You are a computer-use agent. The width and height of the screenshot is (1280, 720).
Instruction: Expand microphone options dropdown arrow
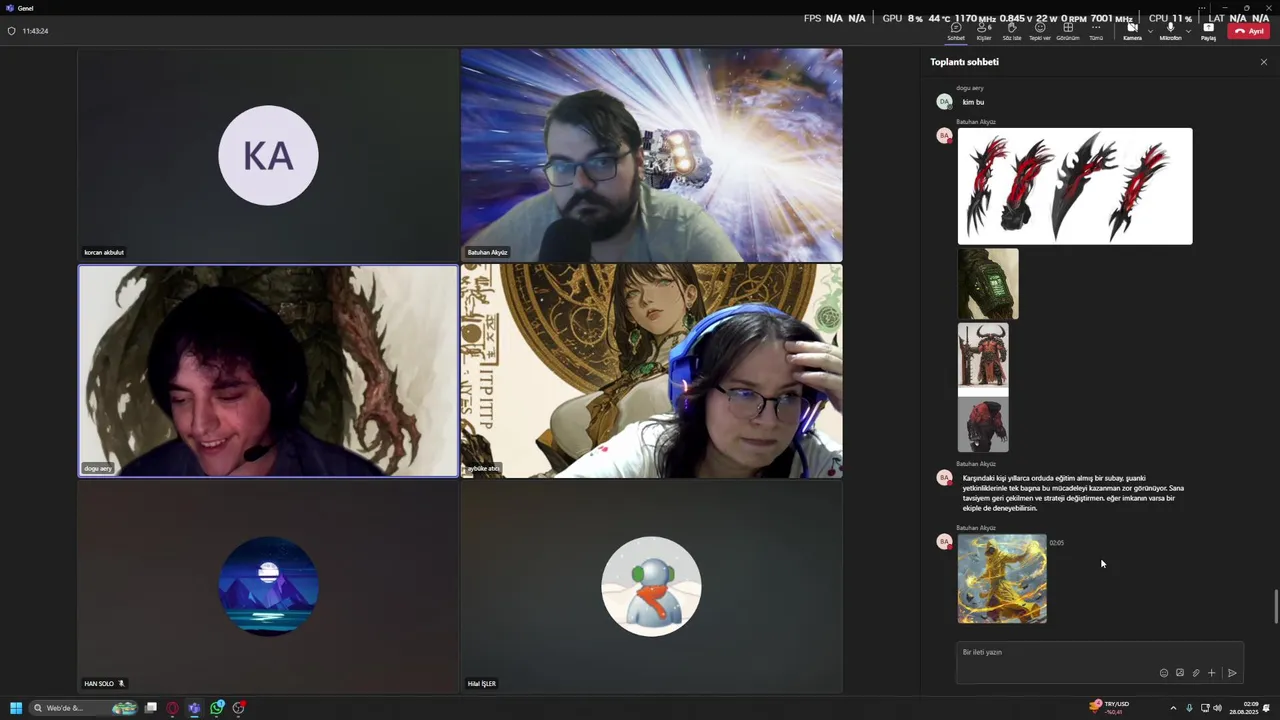click(1188, 31)
